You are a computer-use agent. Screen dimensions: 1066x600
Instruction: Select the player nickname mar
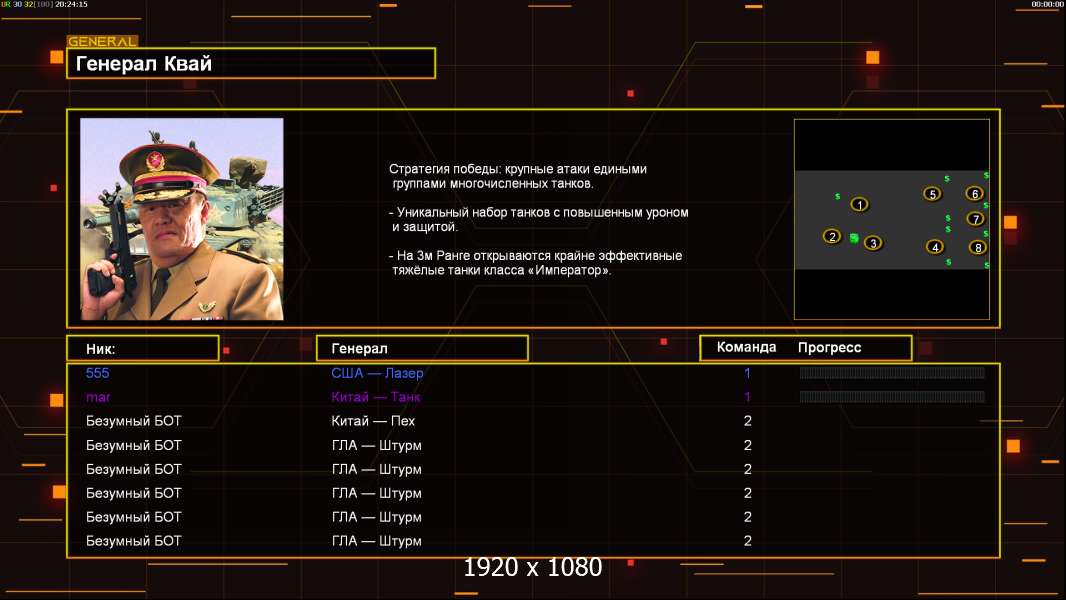pyautogui.click(x=98, y=397)
